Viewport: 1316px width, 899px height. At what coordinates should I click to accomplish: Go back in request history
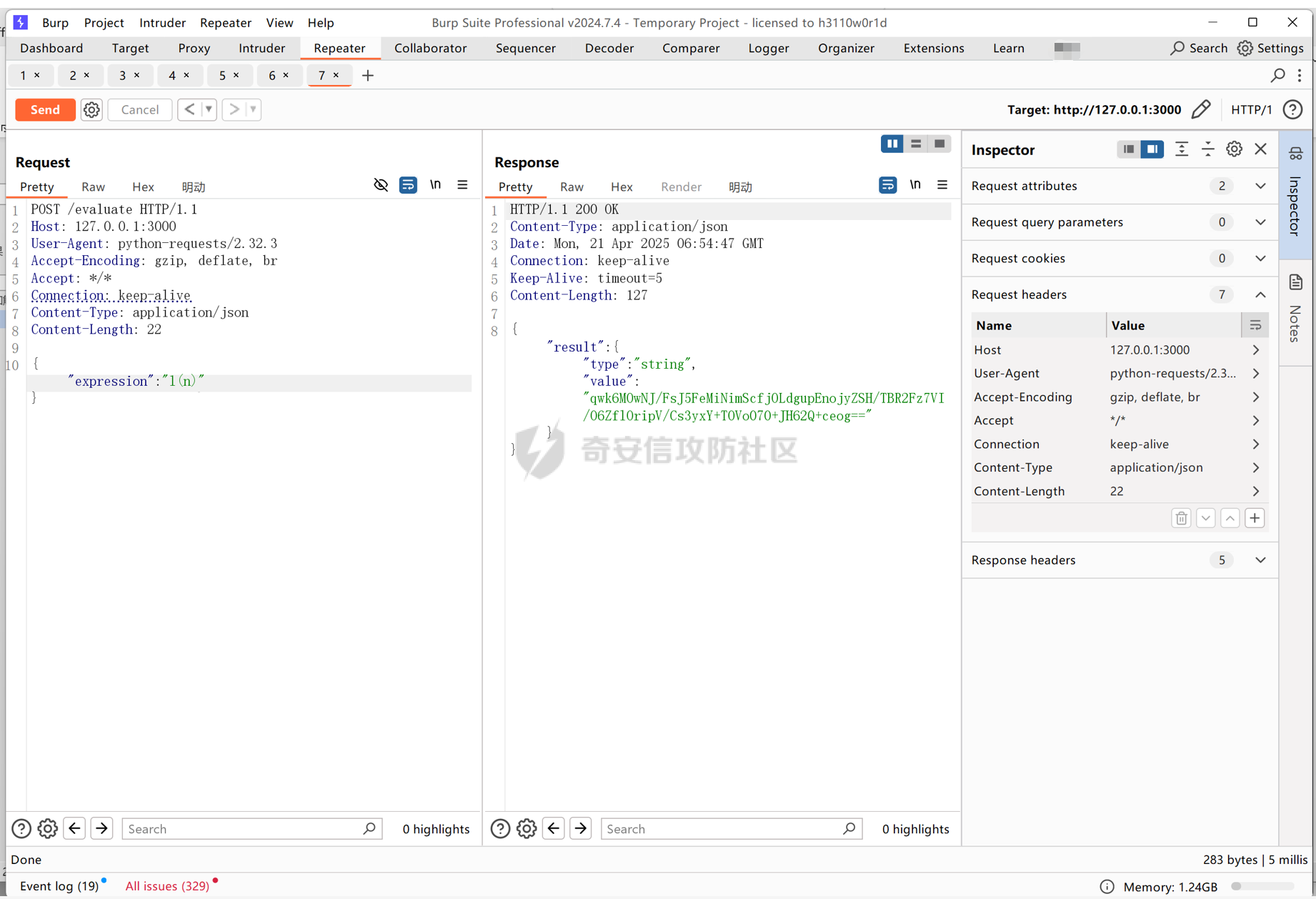tap(189, 109)
